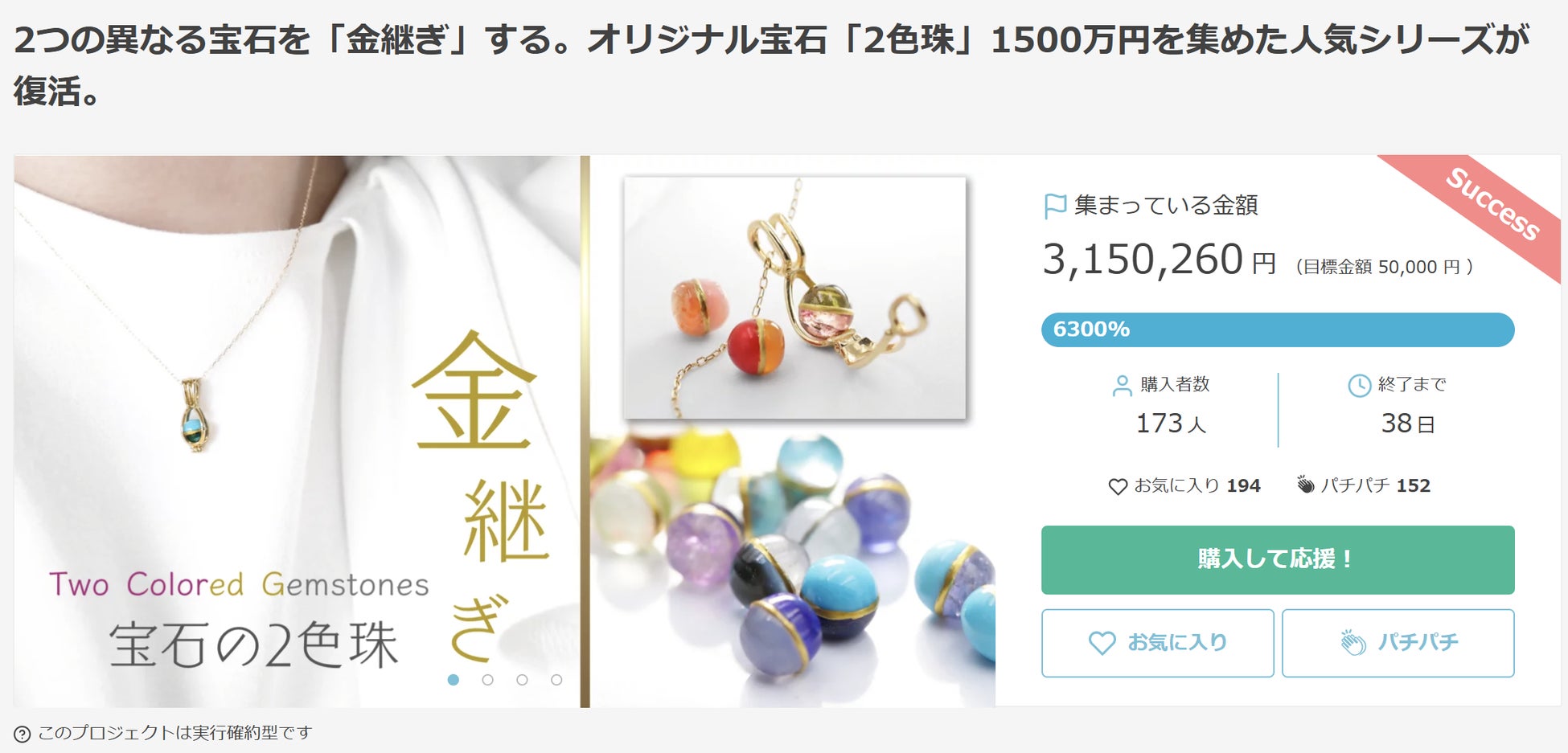Click the question mark help icon
The width and height of the screenshot is (1568, 753).
click(23, 734)
